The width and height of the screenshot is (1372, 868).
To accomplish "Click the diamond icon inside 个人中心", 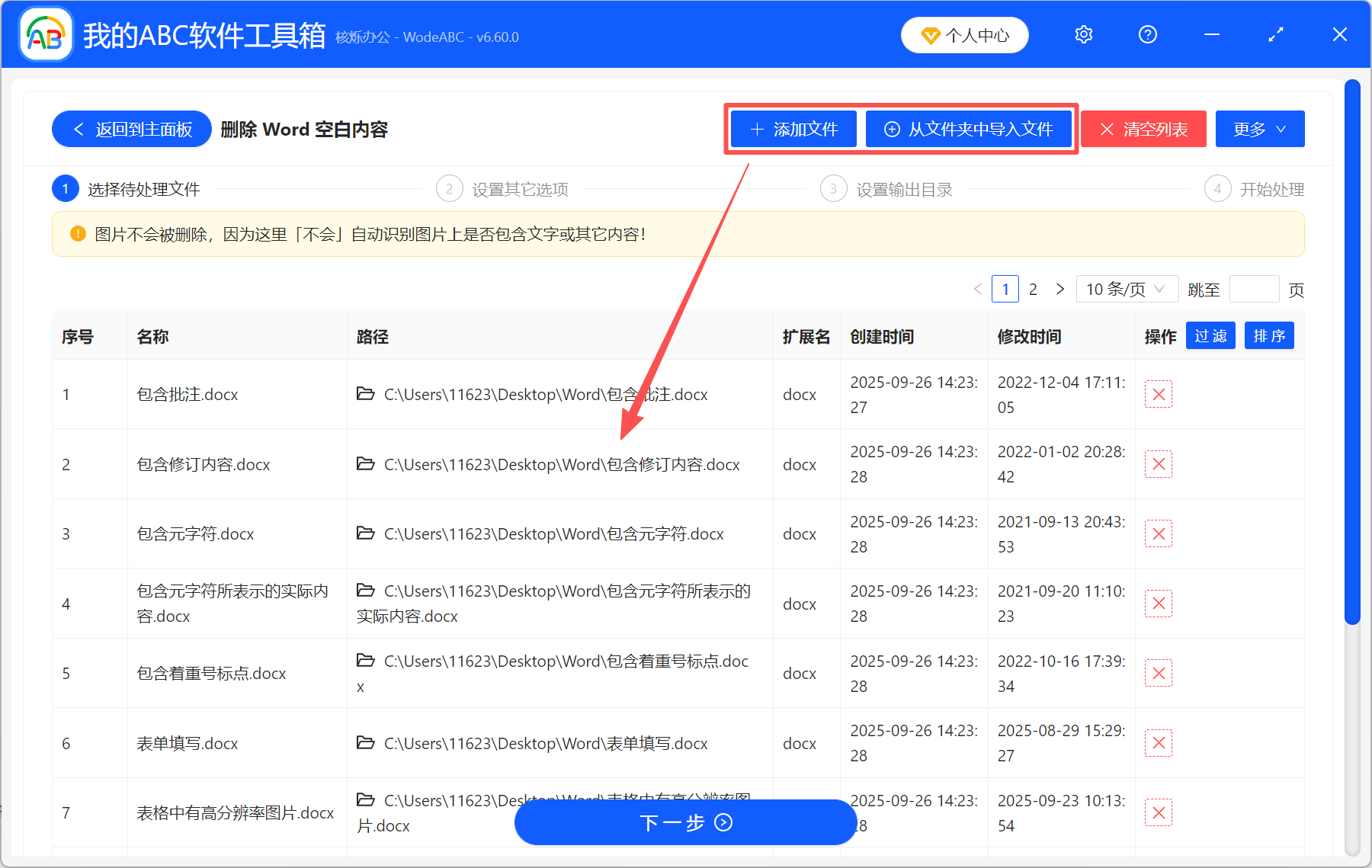I will coord(931,34).
